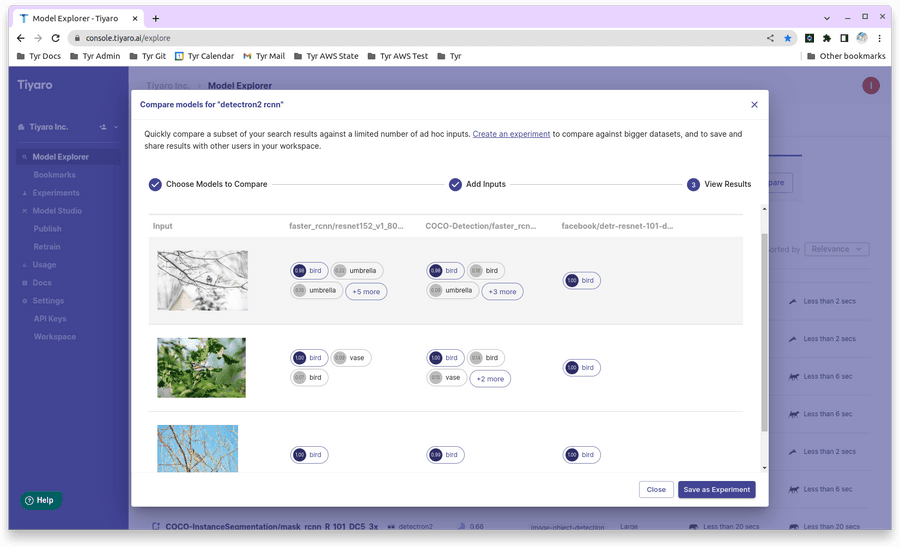This screenshot has height=547, width=900.
Task: Open Tyr Docs bookmark folder
Action: click(x=39, y=56)
